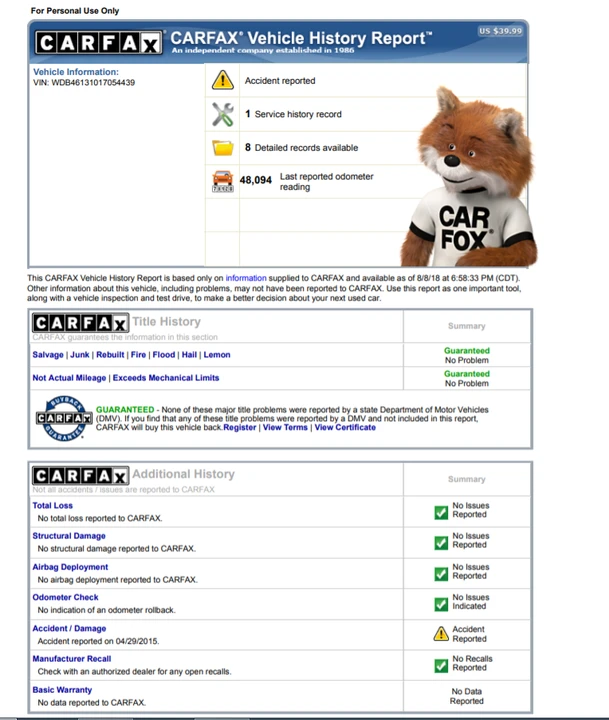609x720 pixels.
Task: Open the Basic Warranty heading link
Action: pos(62,690)
